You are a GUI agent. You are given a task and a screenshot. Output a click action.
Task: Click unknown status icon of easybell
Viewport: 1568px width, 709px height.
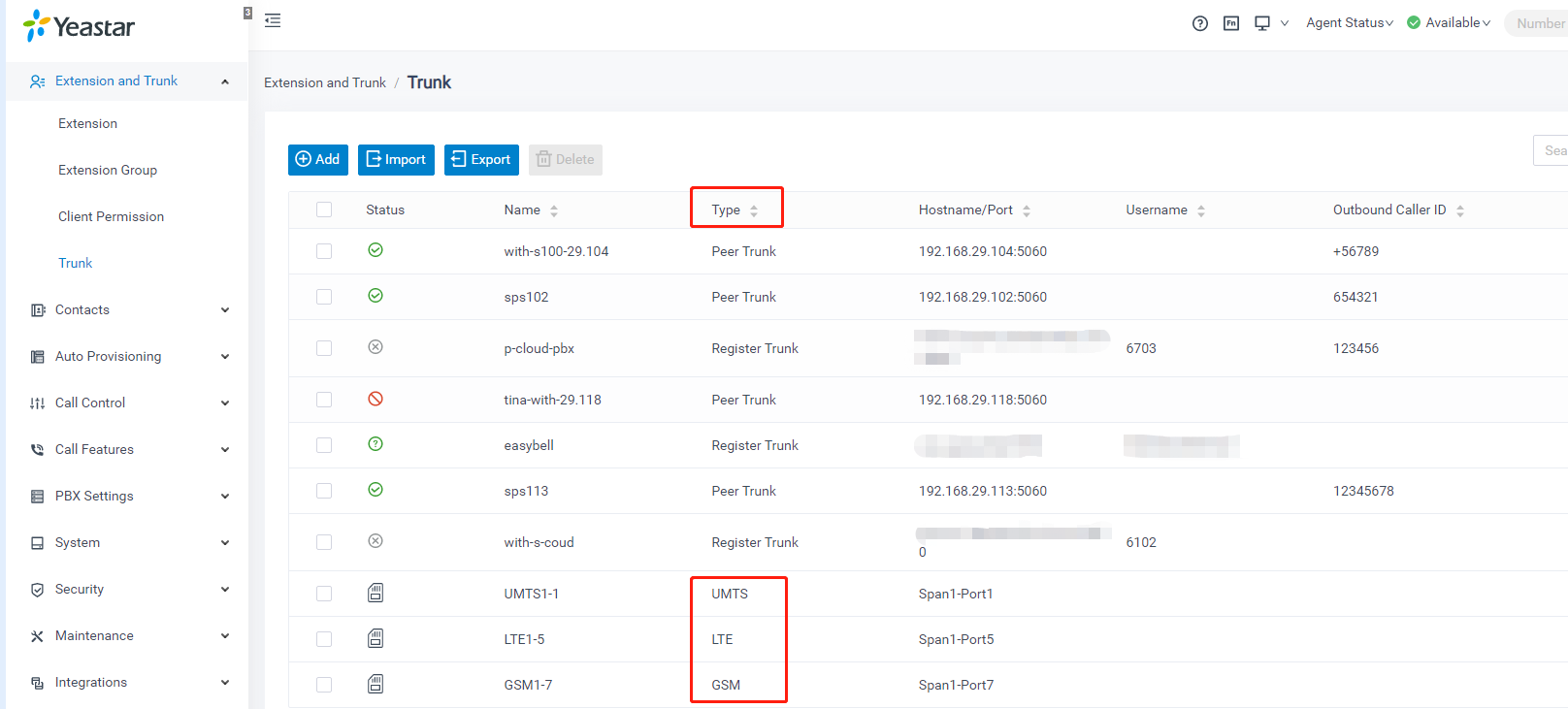pyautogui.click(x=376, y=444)
